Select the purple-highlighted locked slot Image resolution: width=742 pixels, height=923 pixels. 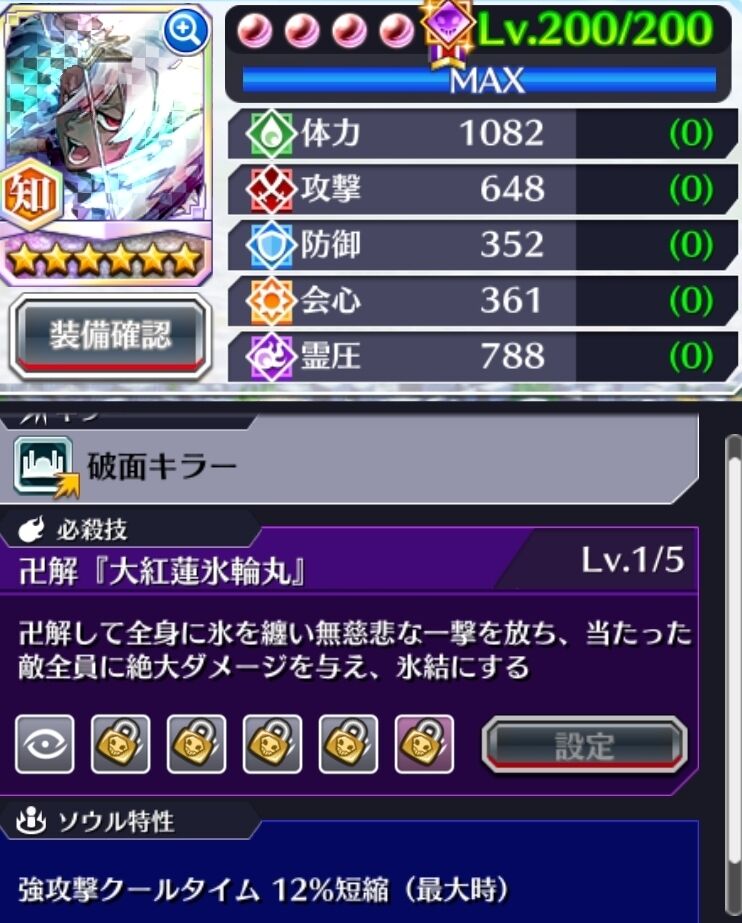(424, 744)
